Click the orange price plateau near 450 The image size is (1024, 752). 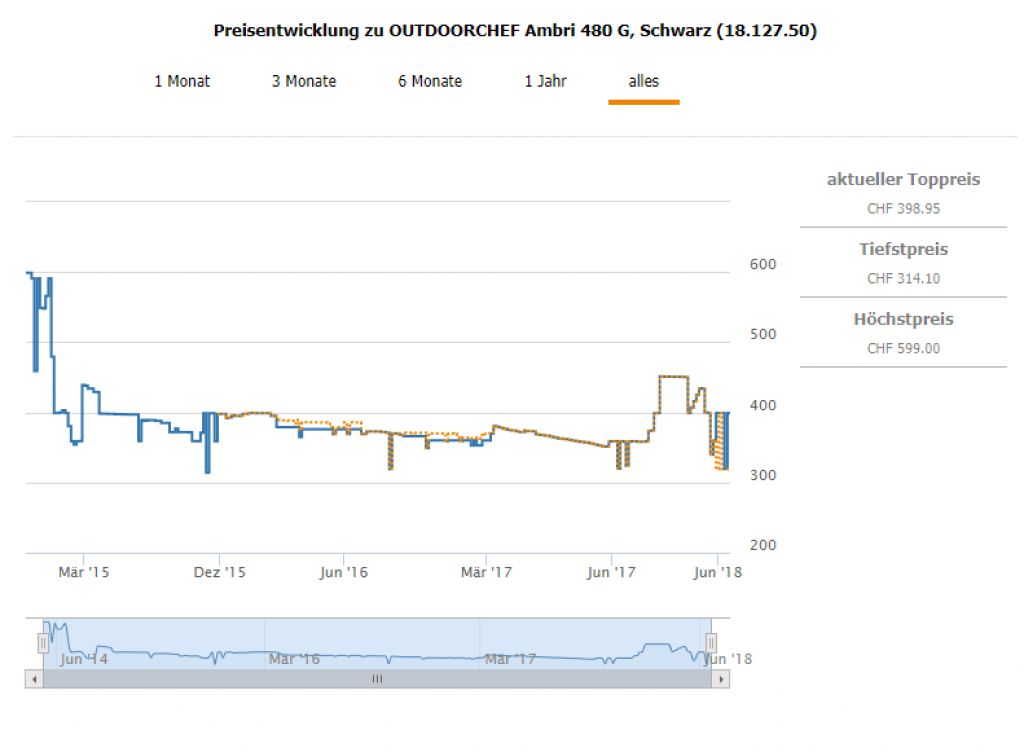click(x=673, y=377)
